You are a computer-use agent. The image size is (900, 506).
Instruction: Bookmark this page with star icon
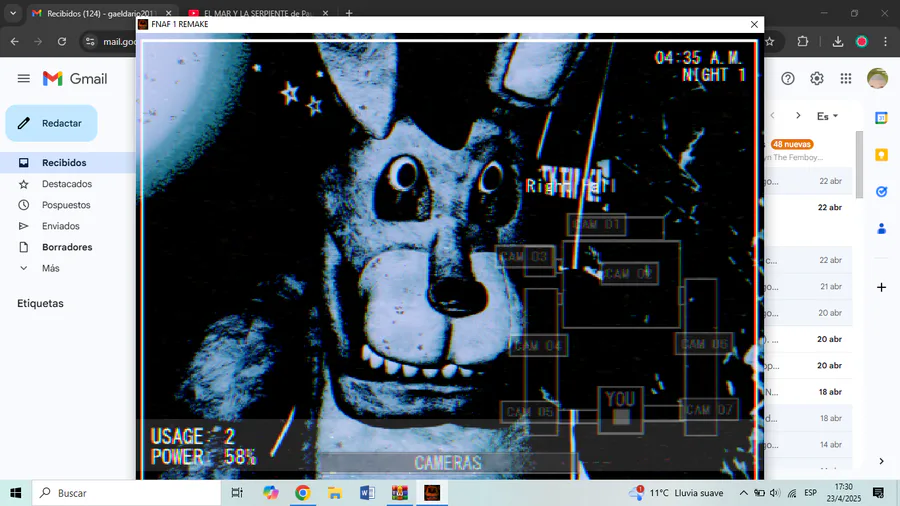(770, 41)
